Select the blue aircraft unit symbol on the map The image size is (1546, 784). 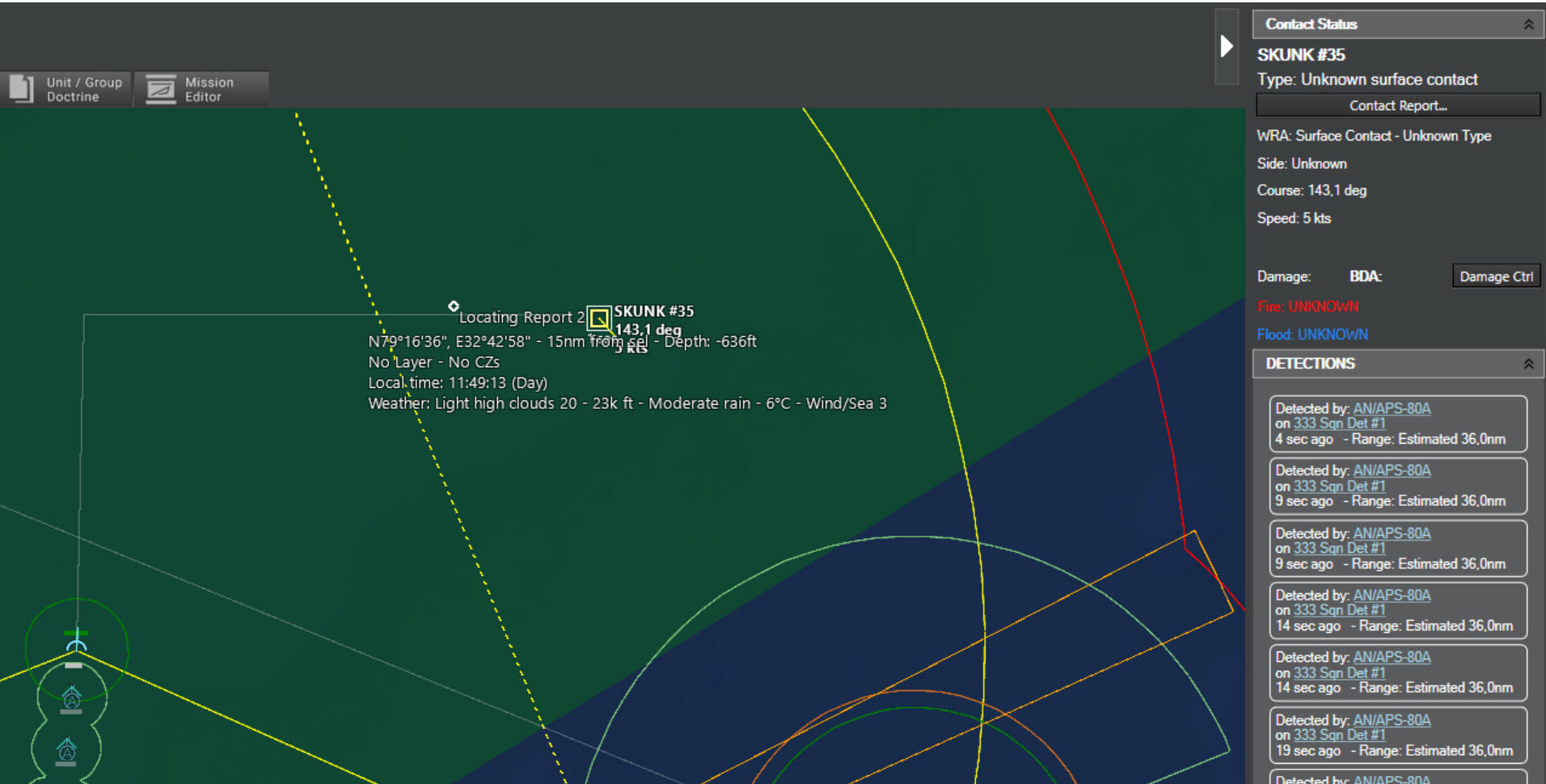(77, 643)
